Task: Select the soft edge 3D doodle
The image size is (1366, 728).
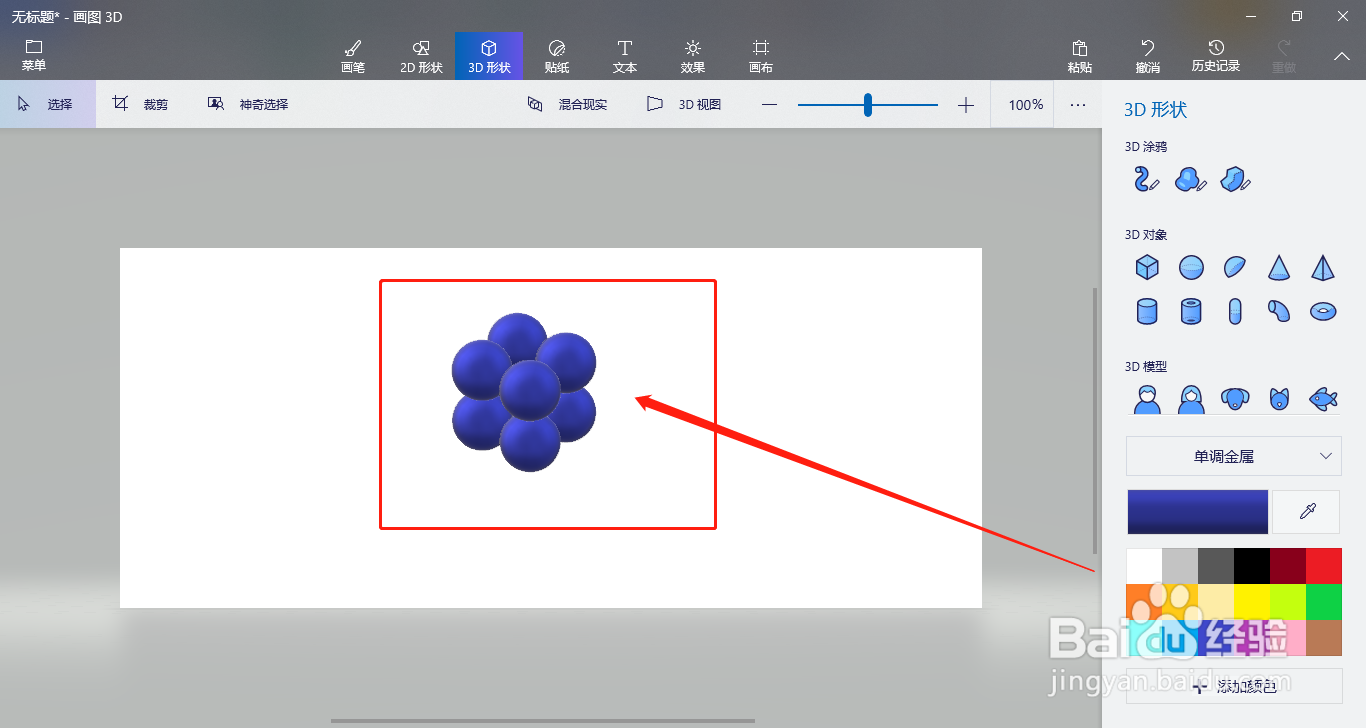Action: [x=1190, y=179]
